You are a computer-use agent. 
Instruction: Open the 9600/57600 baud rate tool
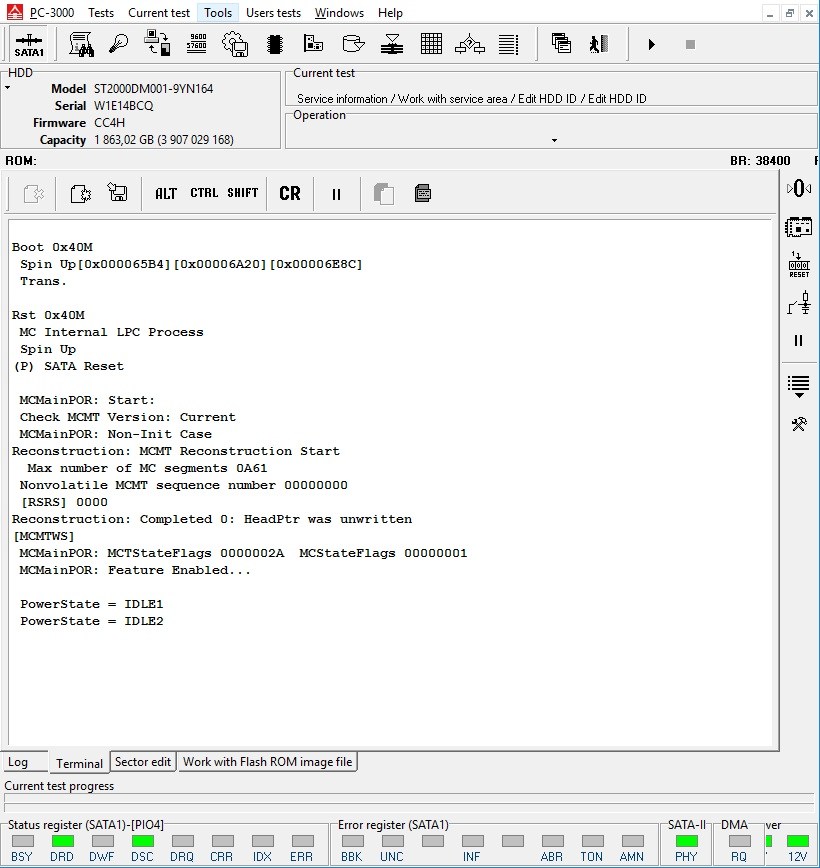pos(197,44)
